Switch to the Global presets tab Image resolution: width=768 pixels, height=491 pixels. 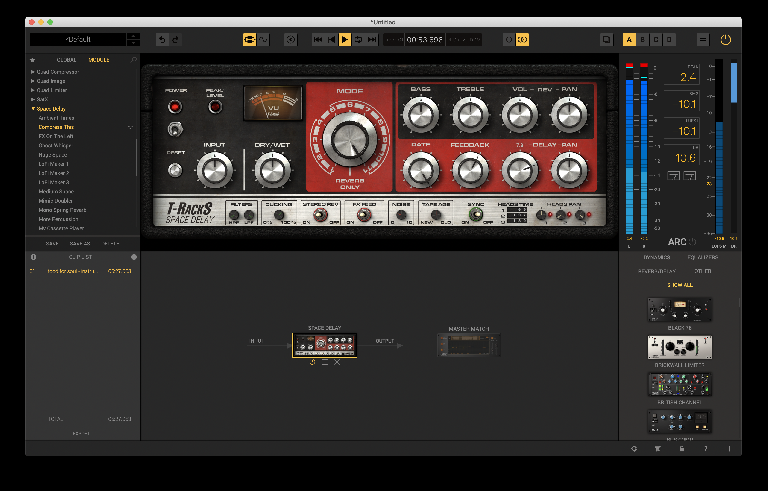[x=66, y=60]
